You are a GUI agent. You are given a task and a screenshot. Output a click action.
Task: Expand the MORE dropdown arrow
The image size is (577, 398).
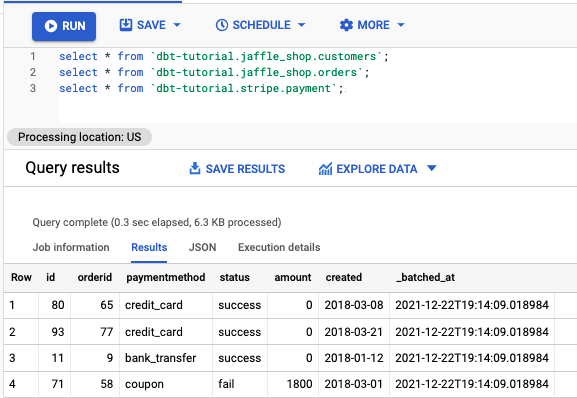[401, 25]
